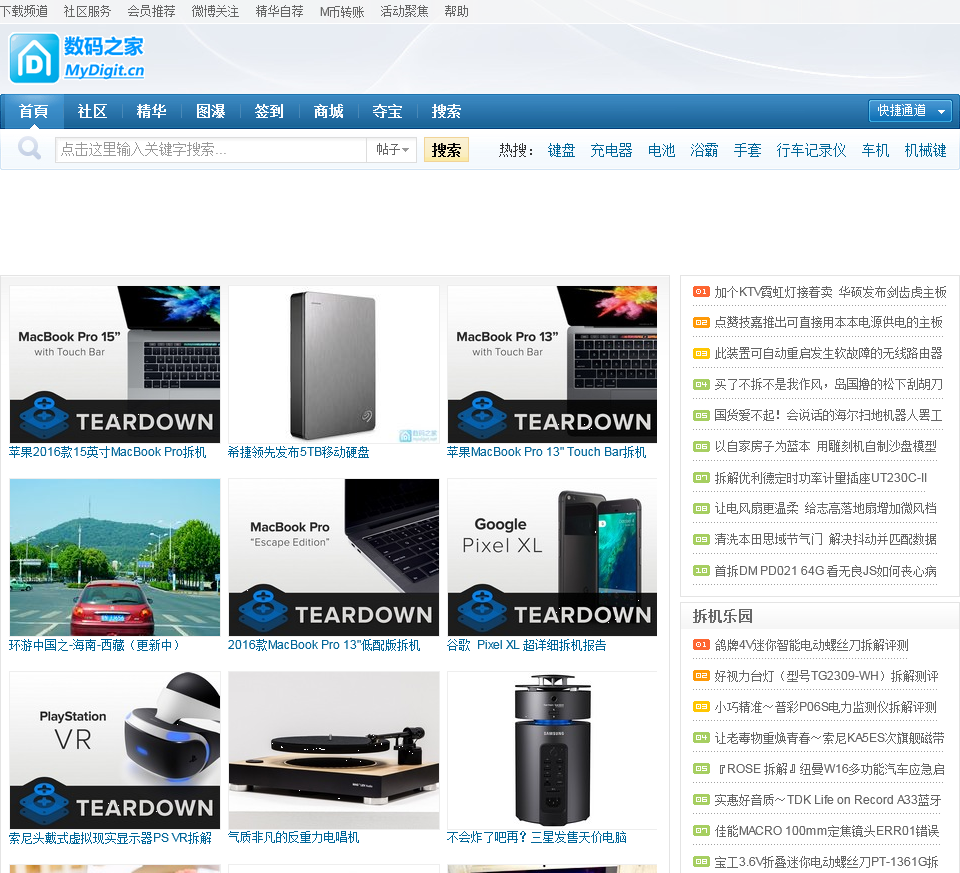Open the 快捷通道 dropdown
Image resolution: width=960 pixels, height=873 pixels.
pos(910,111)
